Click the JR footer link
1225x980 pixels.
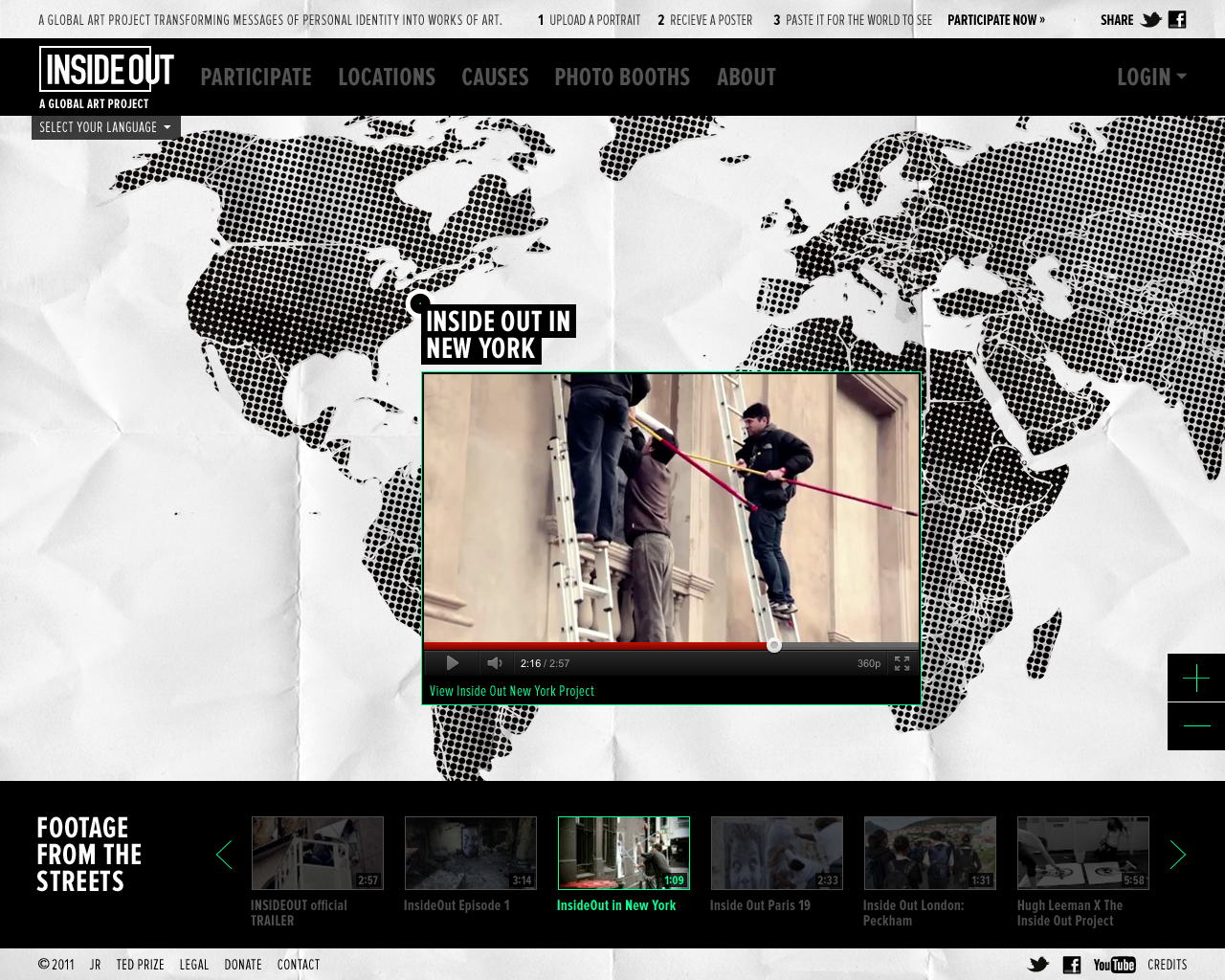tap(95, 965)
